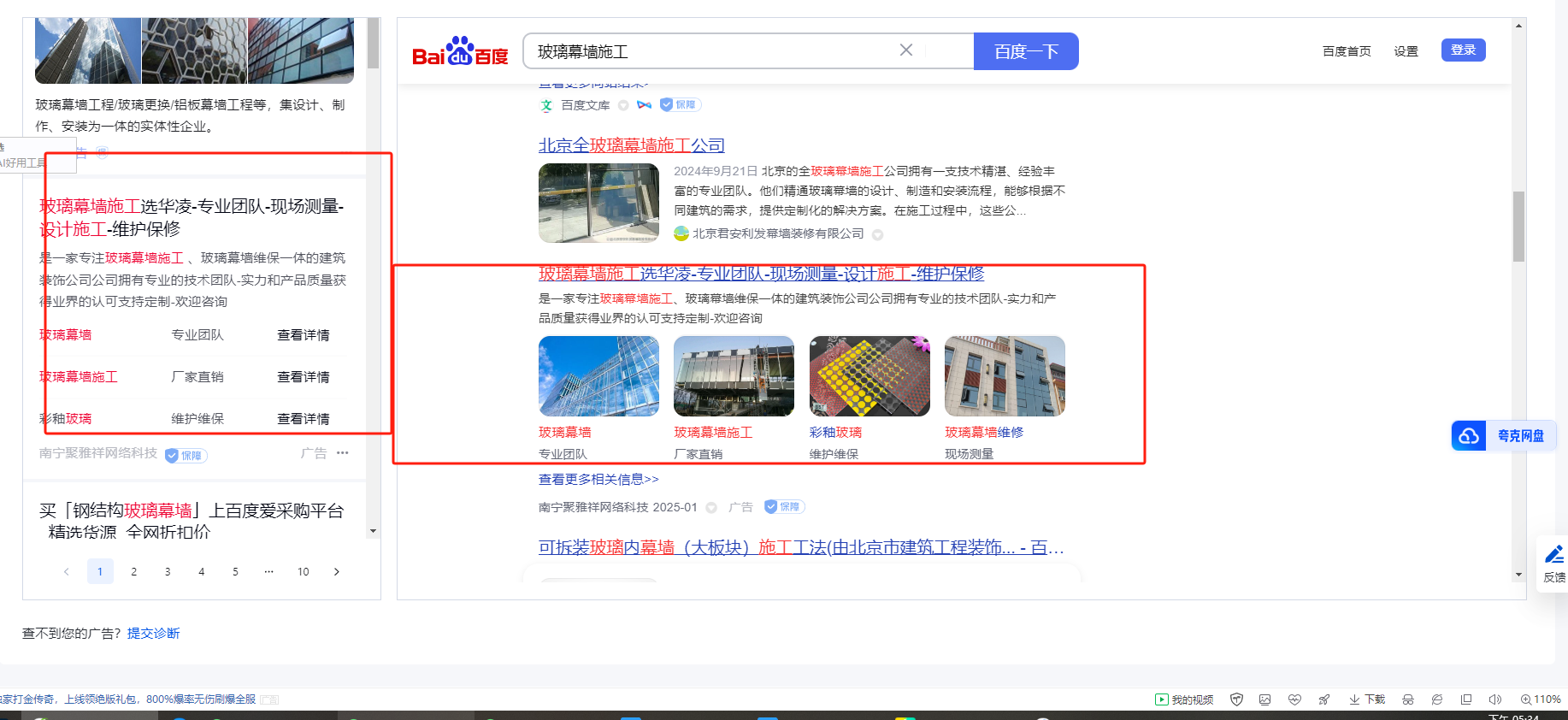Click 查看详情 in the 厂家直销 row
This screenshot has height=720, width=1568.
pyautogui.click(x=304, y=377)
